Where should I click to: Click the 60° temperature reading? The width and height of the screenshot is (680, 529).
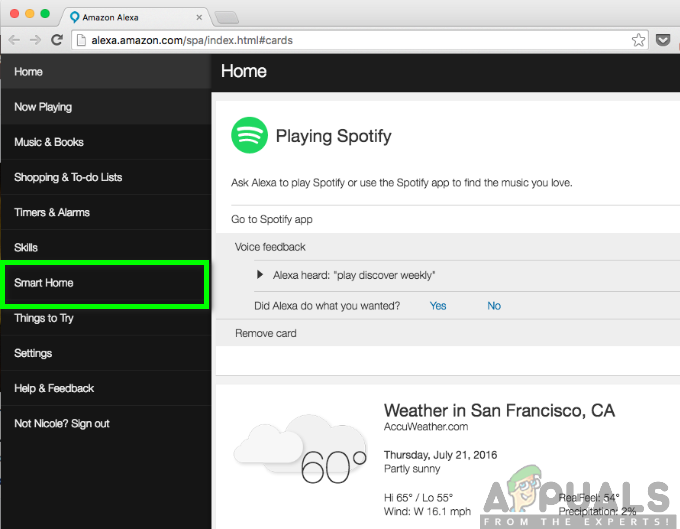333,467
